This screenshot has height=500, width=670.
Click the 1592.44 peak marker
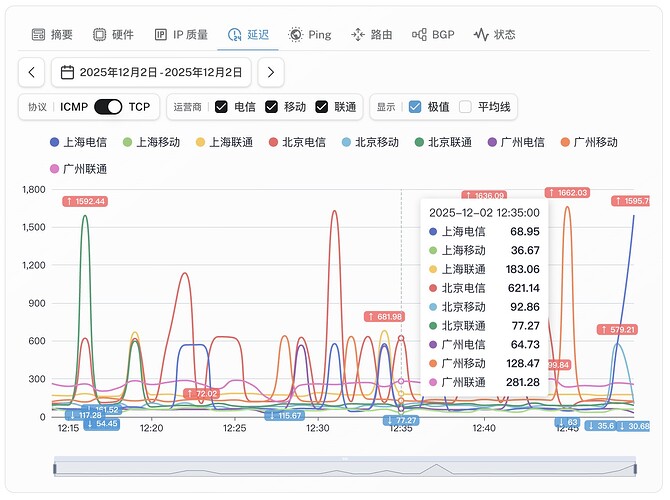[85, 201]
